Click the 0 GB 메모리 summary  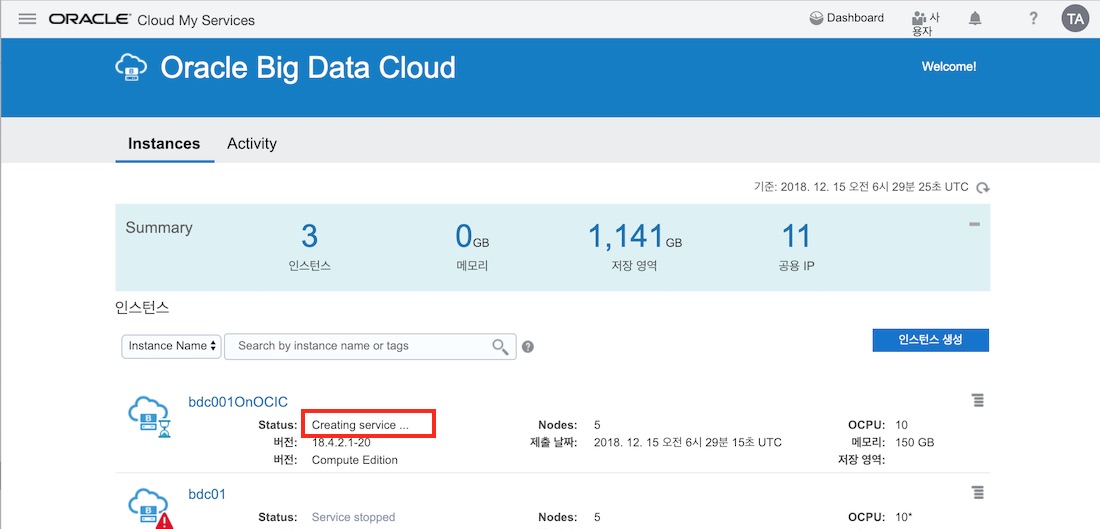tap(471, 247)
